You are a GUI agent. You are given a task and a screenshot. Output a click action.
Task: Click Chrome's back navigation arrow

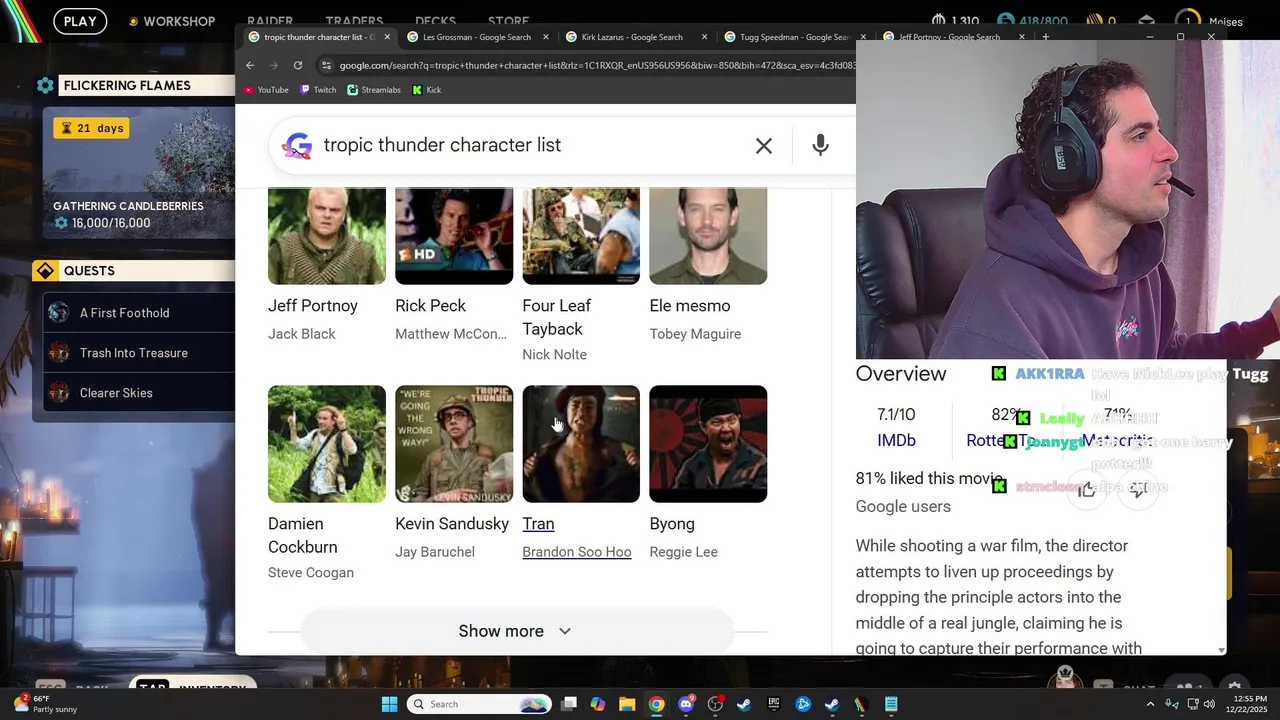coord(250,65)
